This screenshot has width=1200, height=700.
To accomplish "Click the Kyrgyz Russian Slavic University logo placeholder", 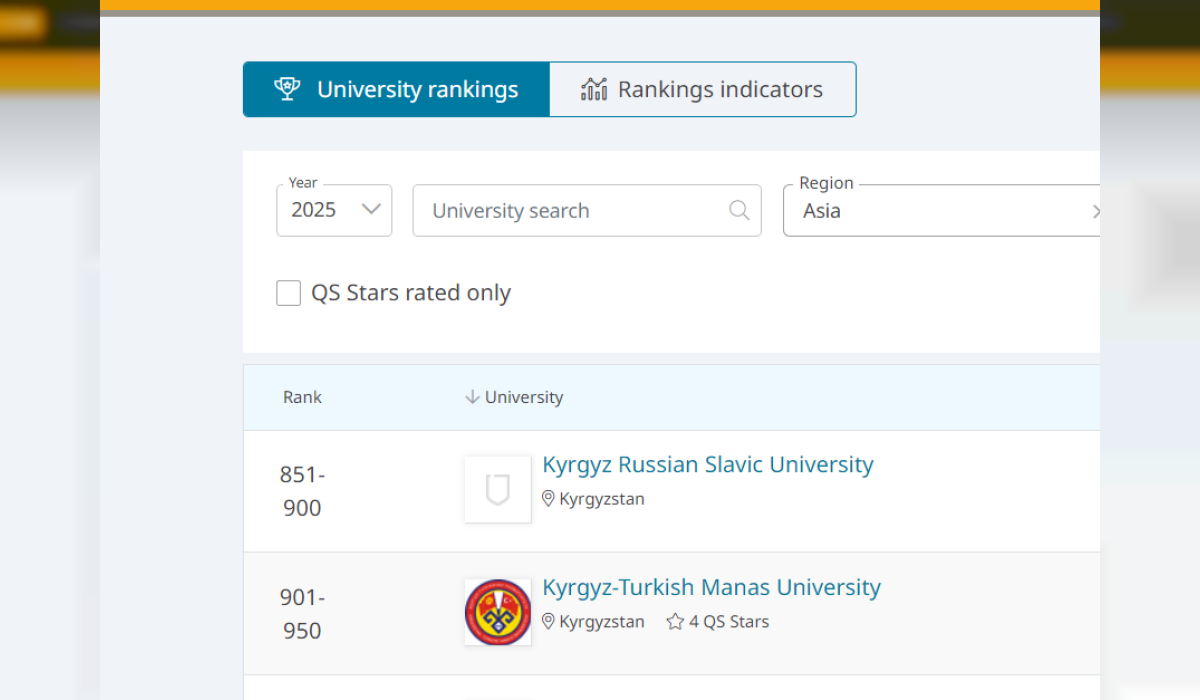I will point(498,490).
